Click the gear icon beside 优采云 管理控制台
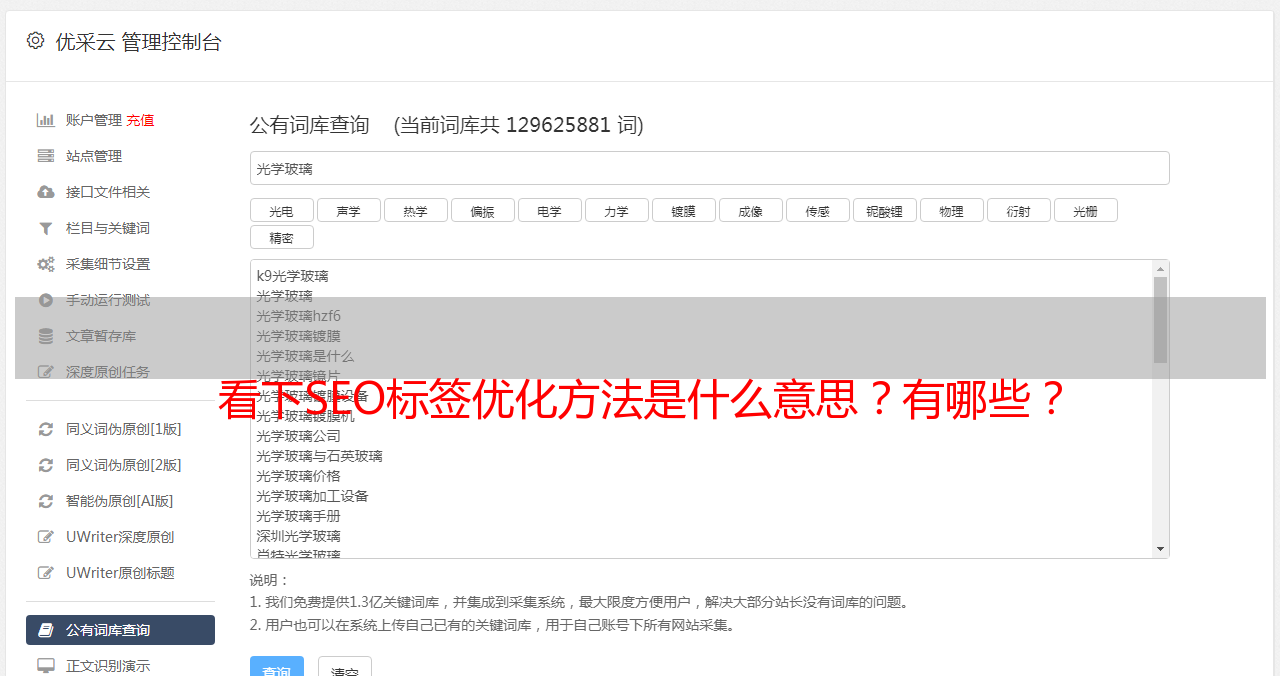Viewport: 1280px width, 676px height. [x=35, y=41]
